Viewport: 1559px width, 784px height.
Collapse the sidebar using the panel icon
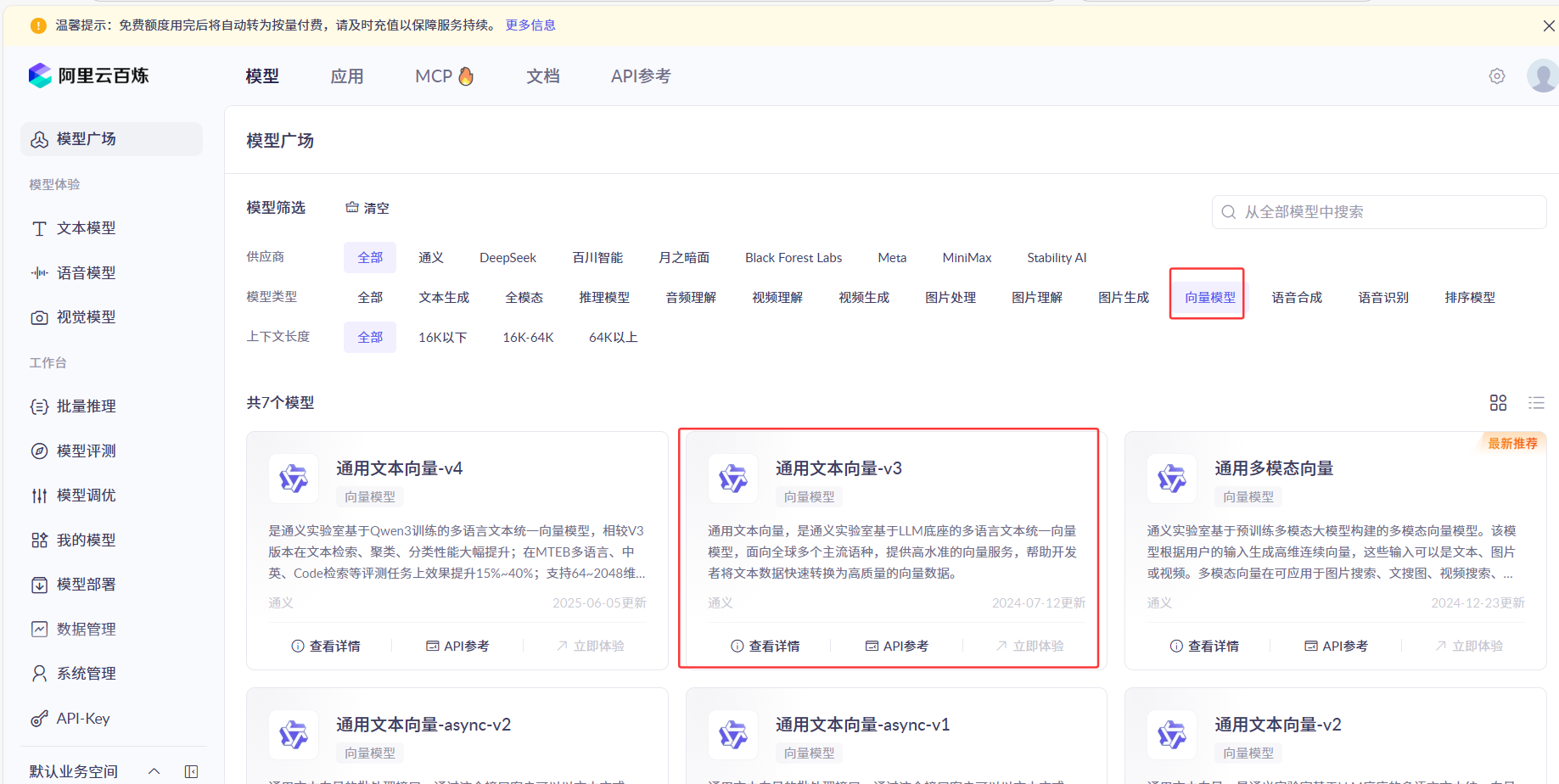point(192,771)
